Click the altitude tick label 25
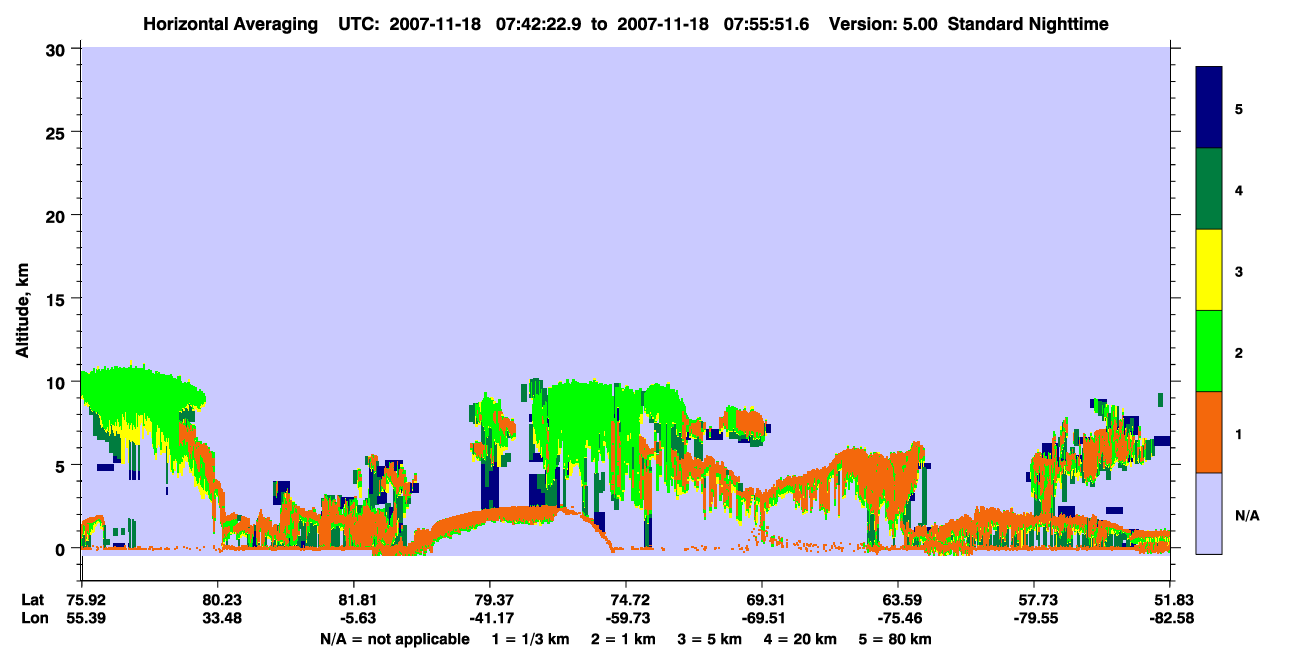 point(58,132)
